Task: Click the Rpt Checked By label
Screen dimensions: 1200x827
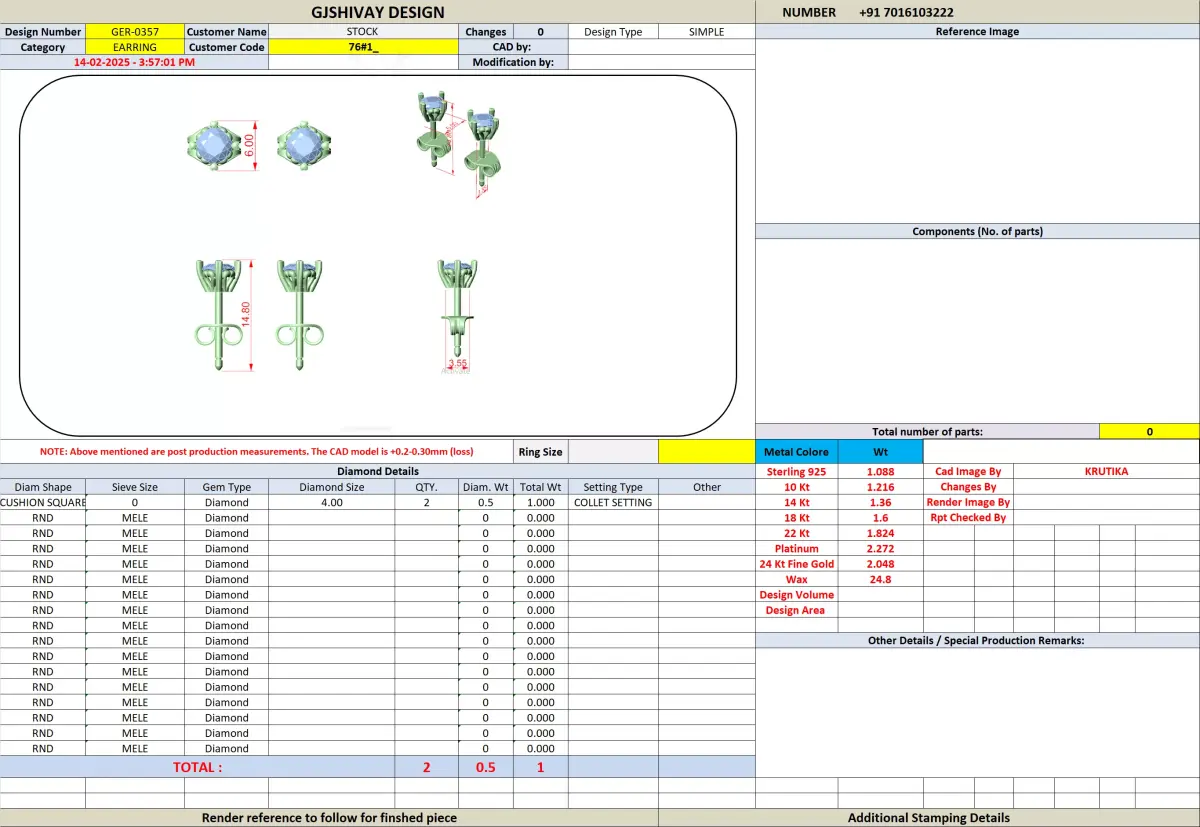Action: [x=968, y=518]
